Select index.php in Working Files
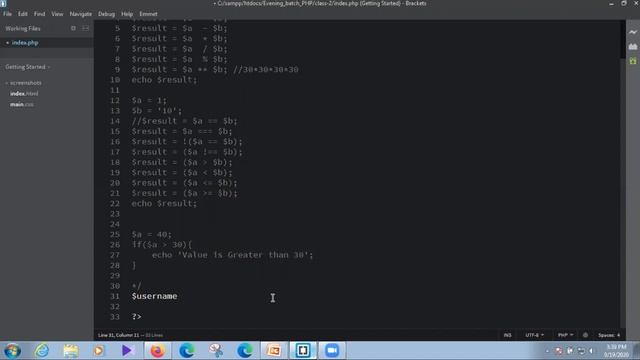 click(x=25, y=42)
